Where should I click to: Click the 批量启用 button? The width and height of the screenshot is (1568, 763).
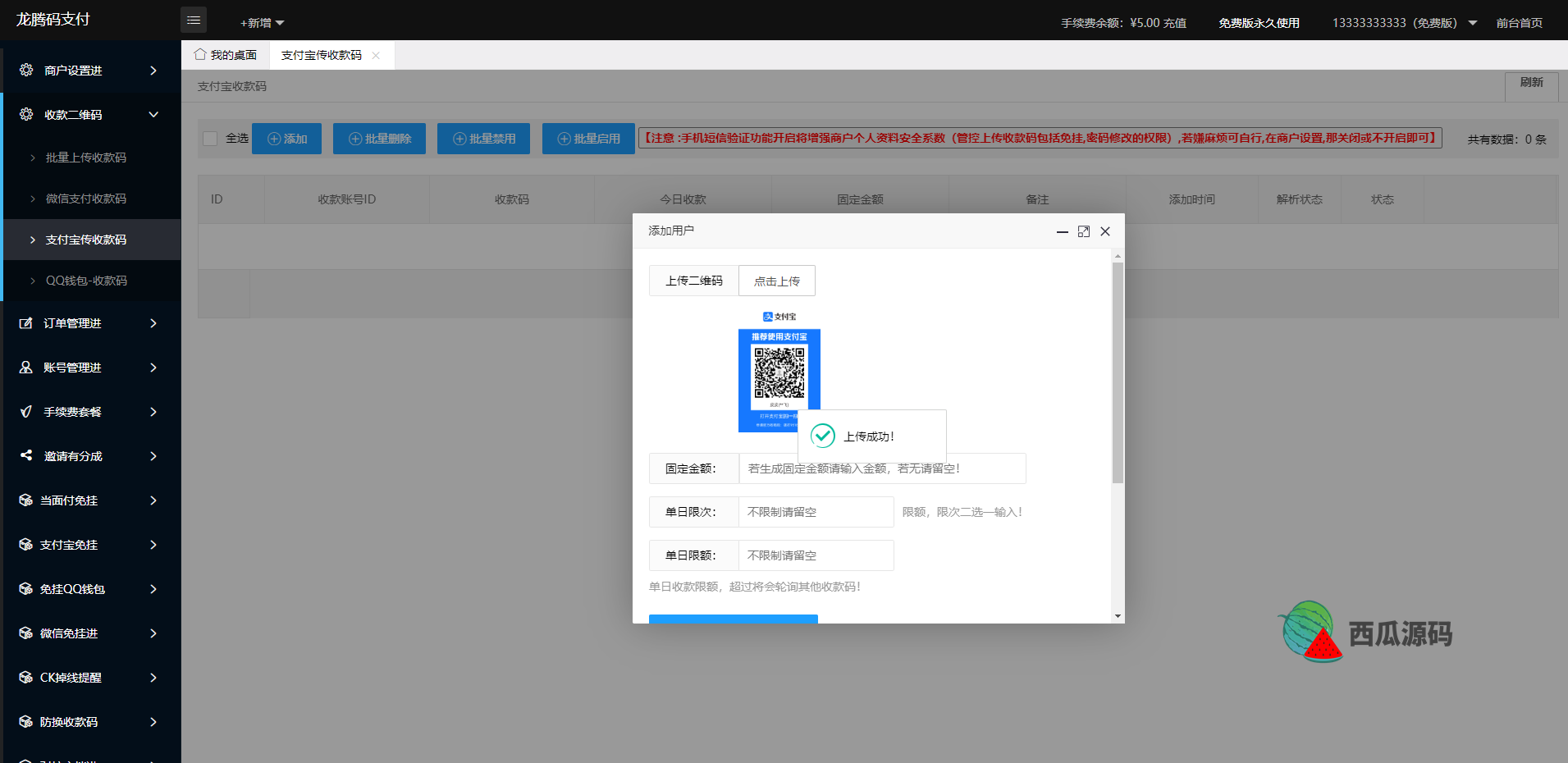588,139
